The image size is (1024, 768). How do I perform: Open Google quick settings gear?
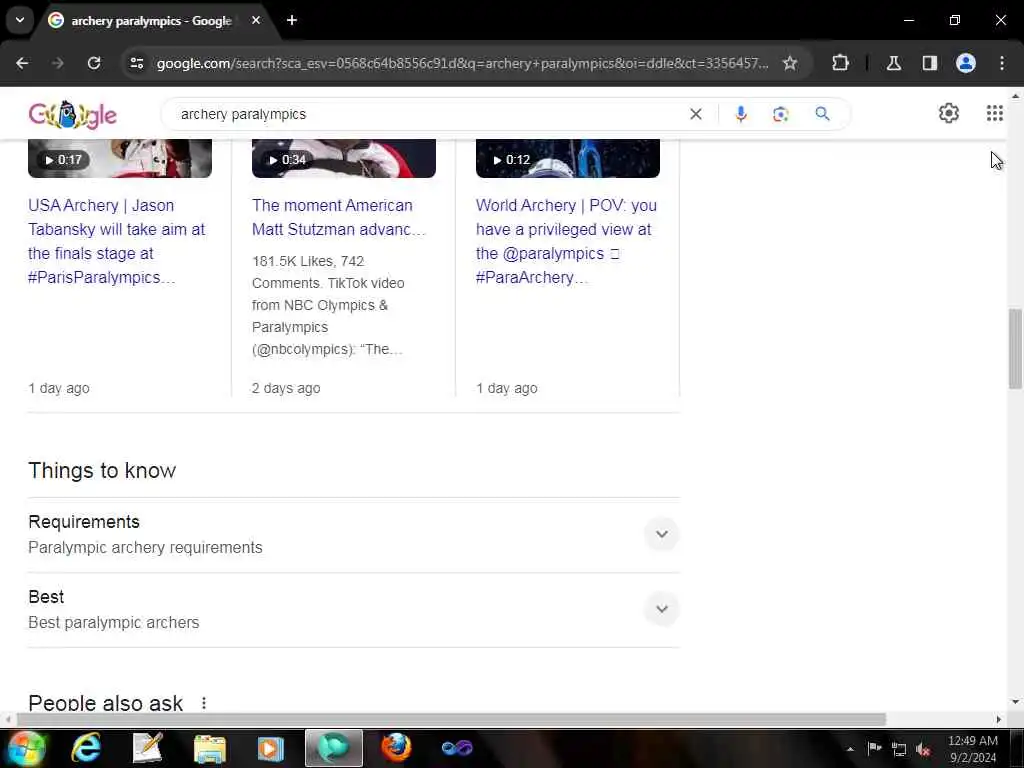949,114
